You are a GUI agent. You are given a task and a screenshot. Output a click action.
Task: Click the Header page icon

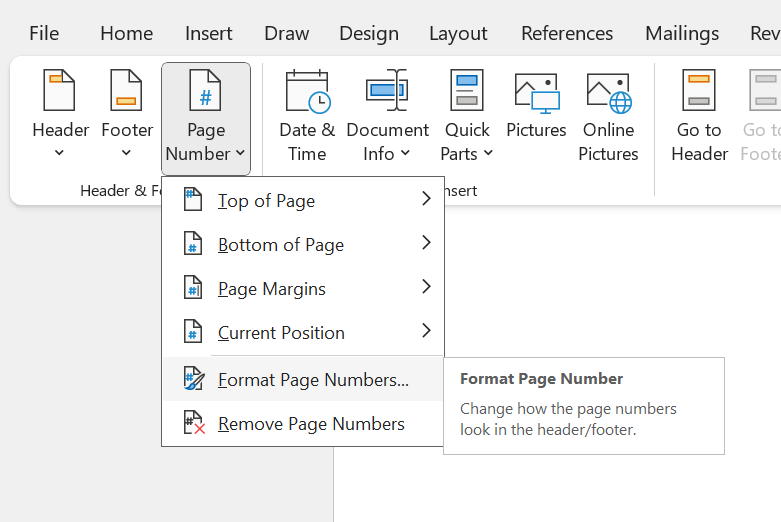point(59,90)
